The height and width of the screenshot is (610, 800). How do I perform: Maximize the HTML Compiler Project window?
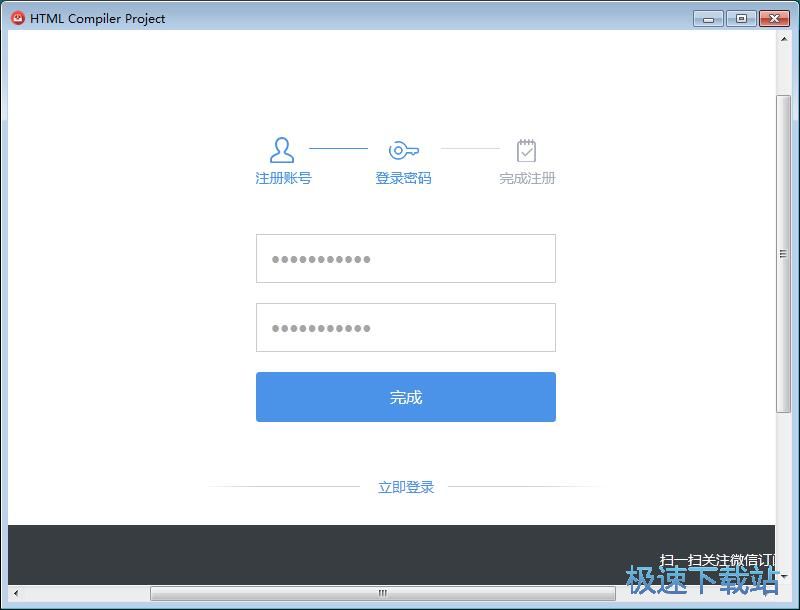click(x=741, y=19)
